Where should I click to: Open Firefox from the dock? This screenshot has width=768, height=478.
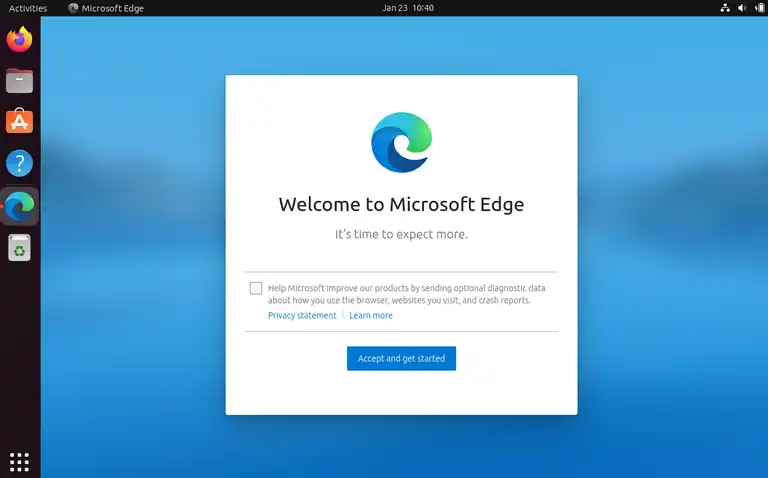tap(20, 39)
